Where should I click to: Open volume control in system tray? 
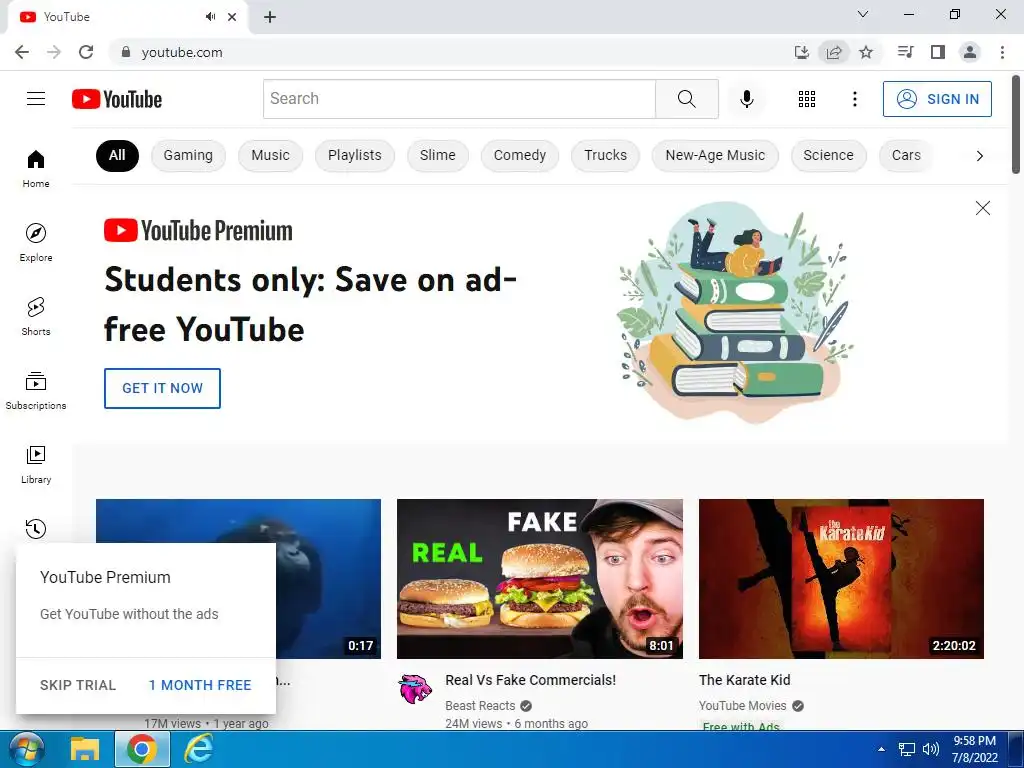[930, 749]
